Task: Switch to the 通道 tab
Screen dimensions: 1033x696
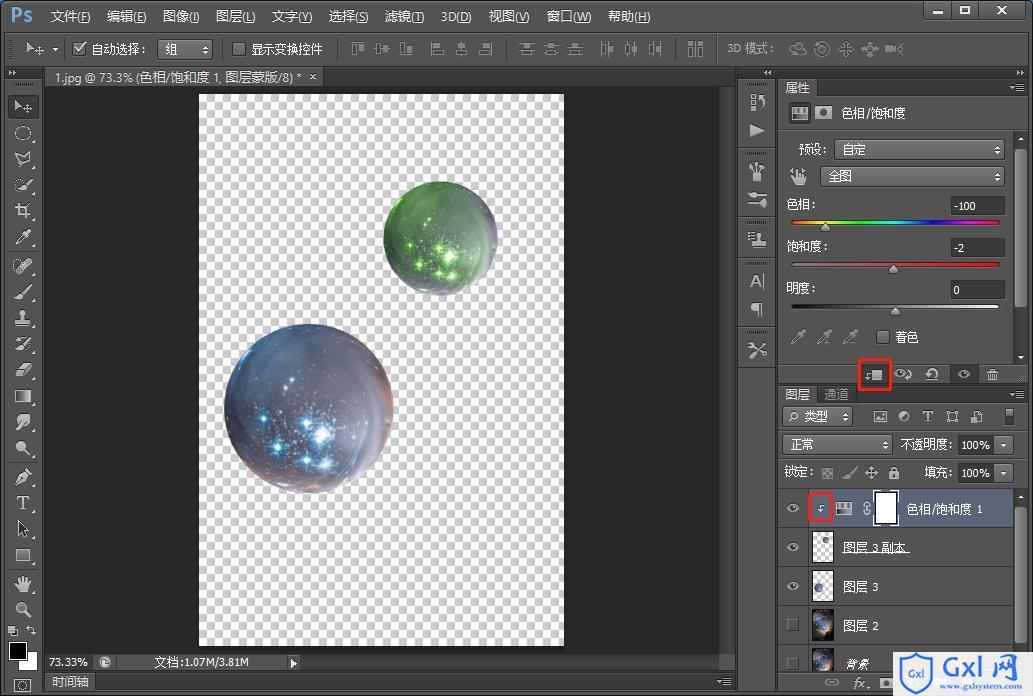Action: pyautogui.click(x=837, y=394)
